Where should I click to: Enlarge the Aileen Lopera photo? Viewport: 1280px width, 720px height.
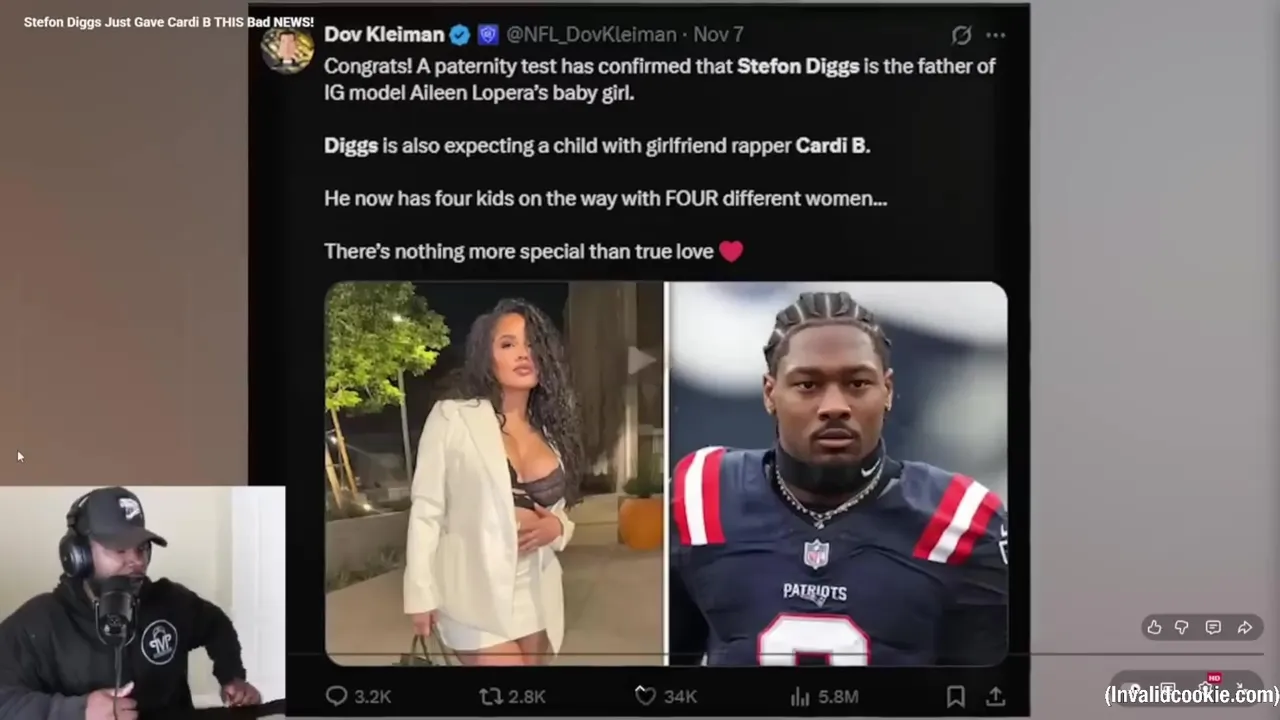click(494, 473)
